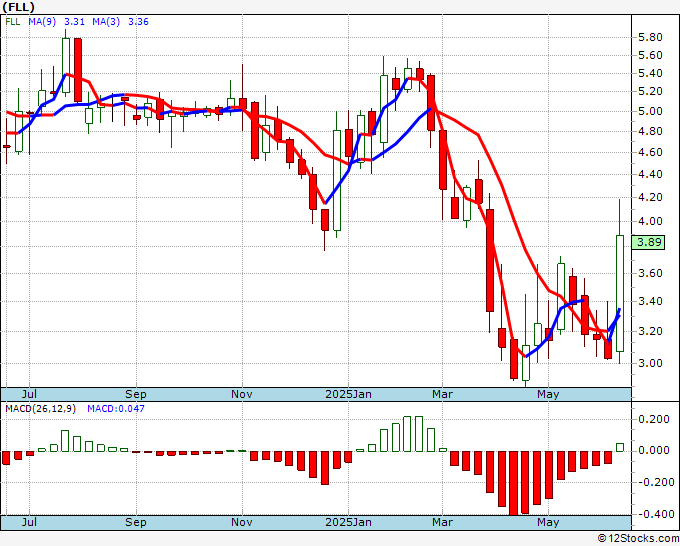
Task: Click the 5.40 price axis label
Action: [651, 73]
